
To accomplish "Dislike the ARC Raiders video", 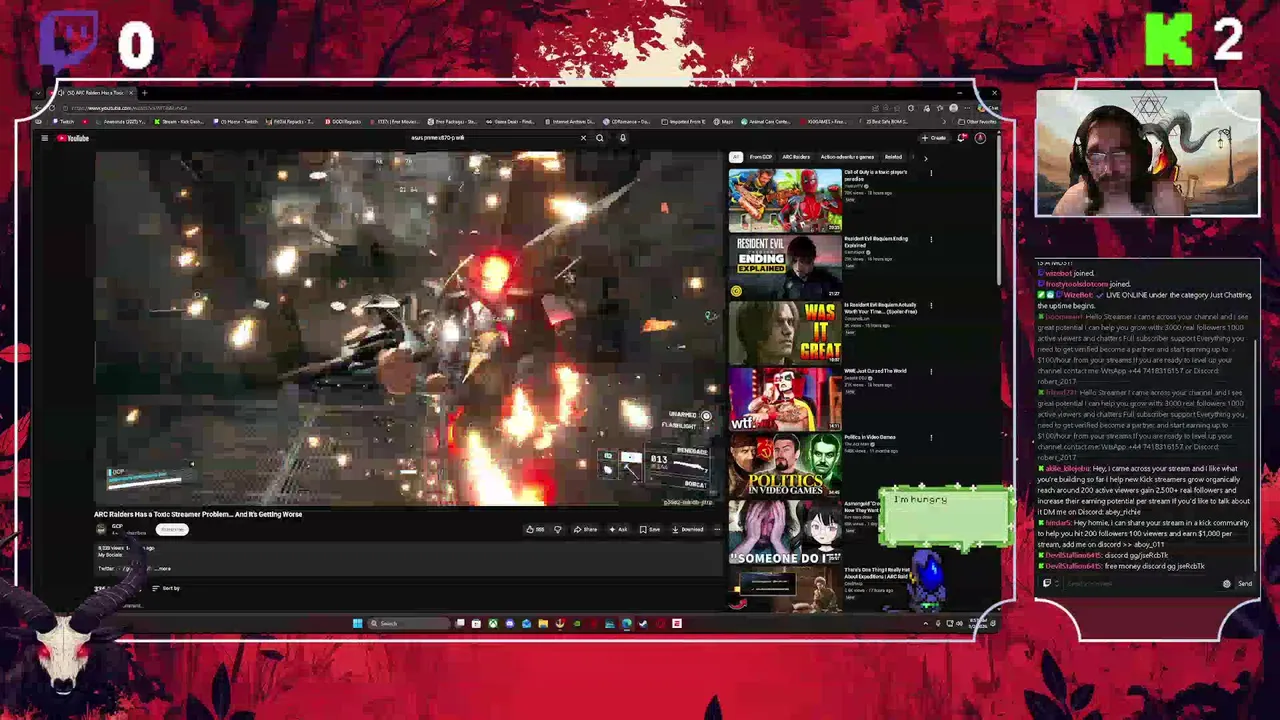I will click(x=558, y=530).
